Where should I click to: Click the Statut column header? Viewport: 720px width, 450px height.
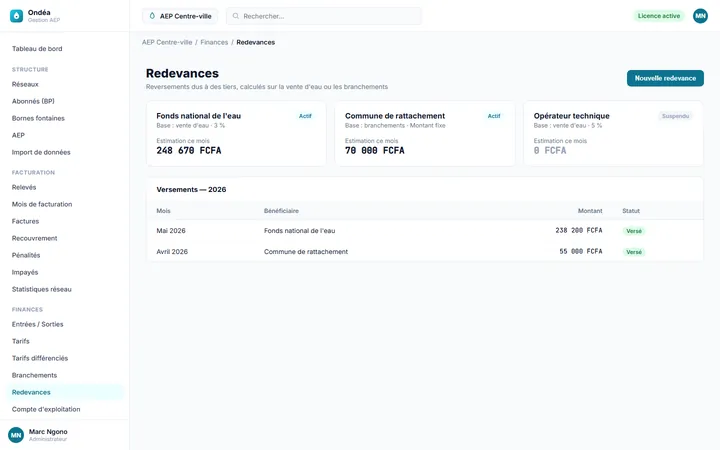click(x=631, y=211)
